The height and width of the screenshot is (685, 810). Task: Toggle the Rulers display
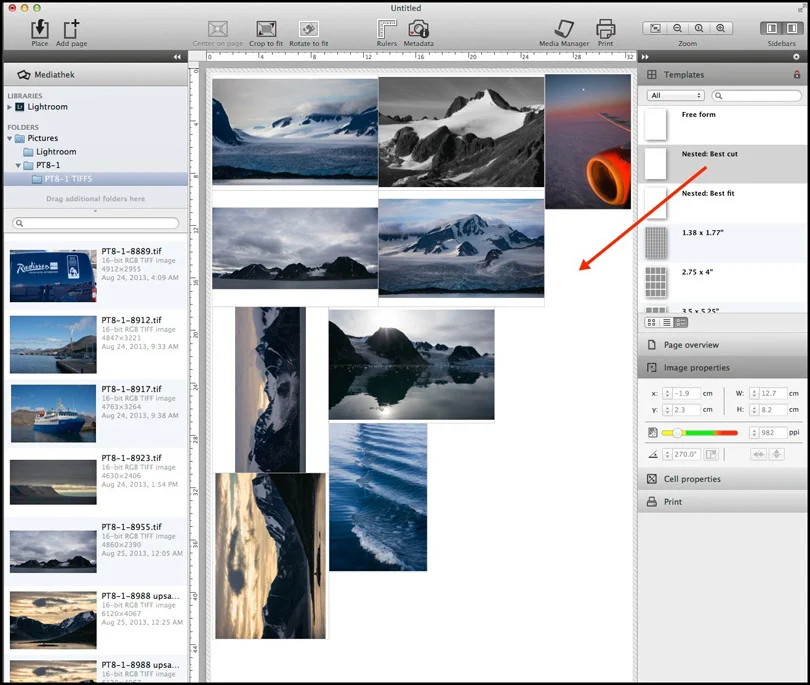point(386,29)
